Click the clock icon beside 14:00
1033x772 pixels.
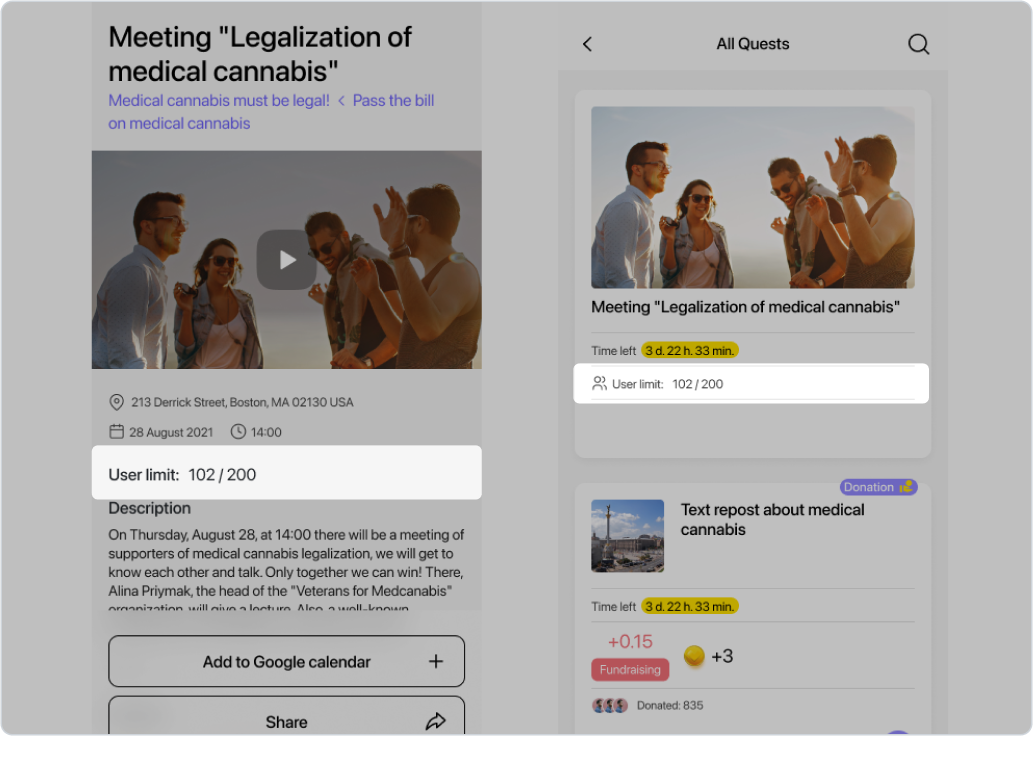pyautogui.click(x=238, y=432)
